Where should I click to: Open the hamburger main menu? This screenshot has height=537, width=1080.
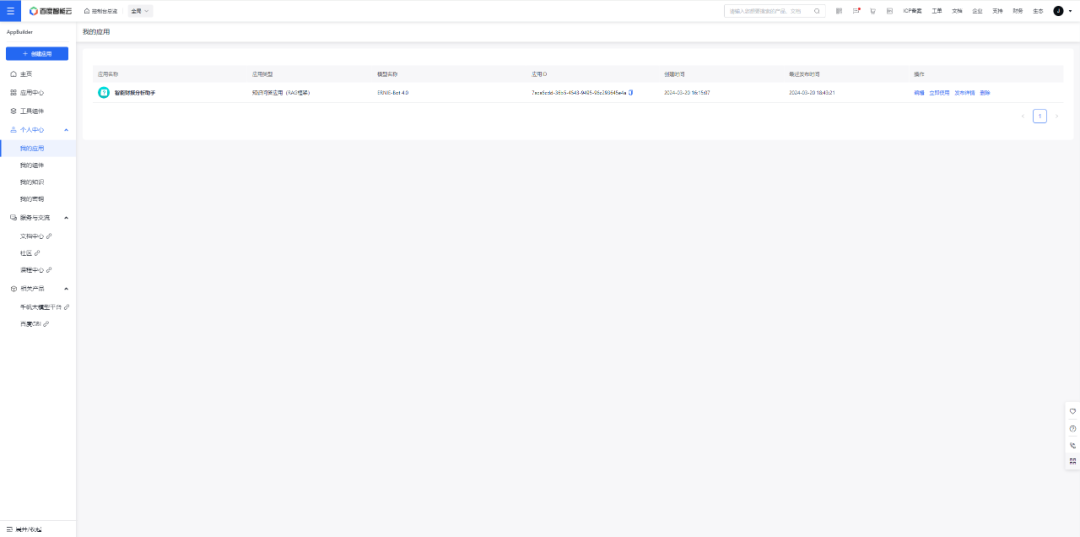pyautogui.click(x=10, y=11)
